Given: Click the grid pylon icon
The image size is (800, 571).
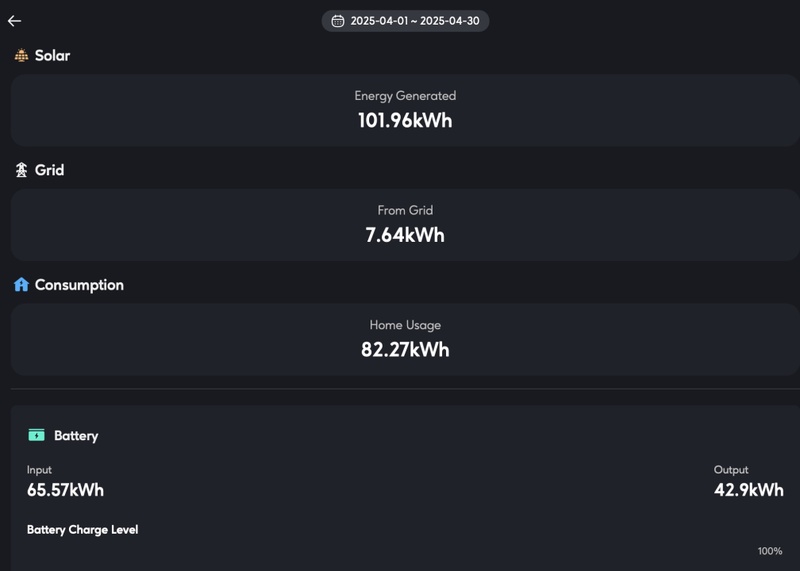Looking at the screenshot, I should tap(21, 170).
